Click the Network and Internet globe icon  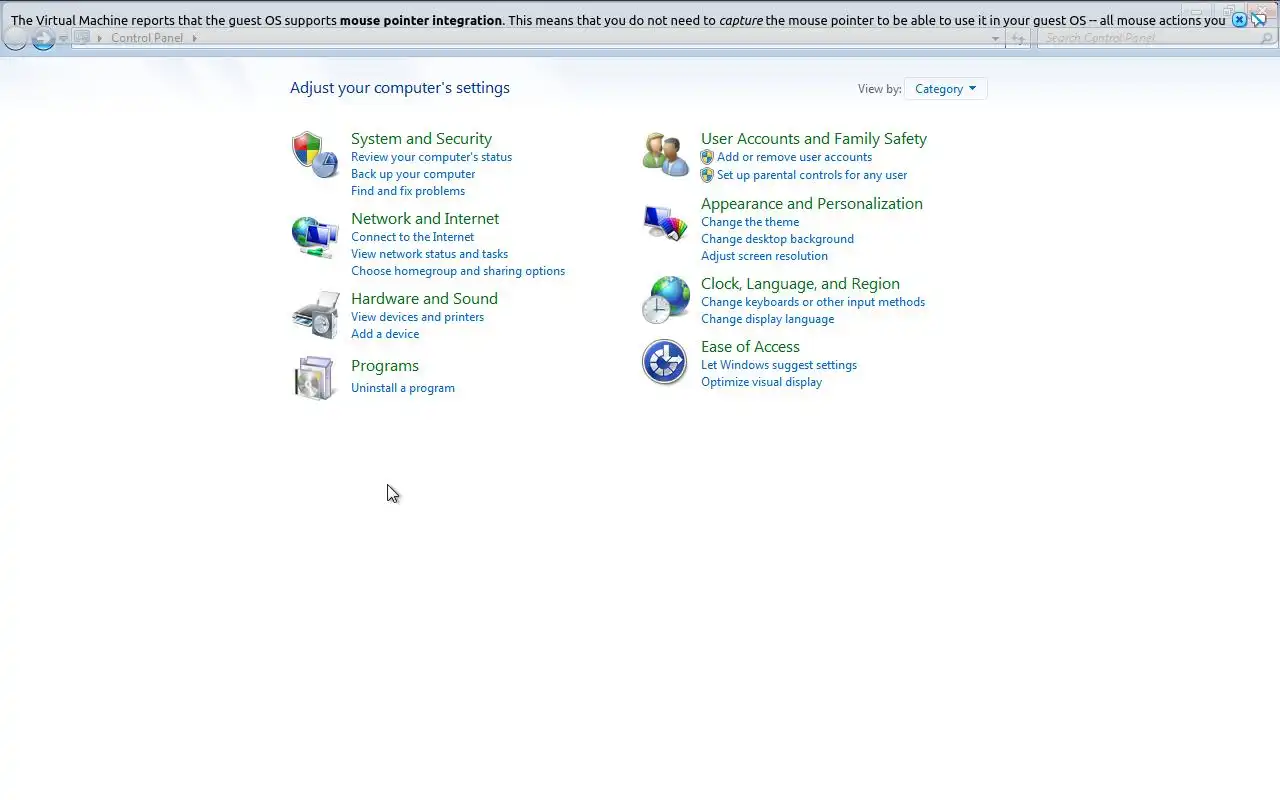click(315, 236)
